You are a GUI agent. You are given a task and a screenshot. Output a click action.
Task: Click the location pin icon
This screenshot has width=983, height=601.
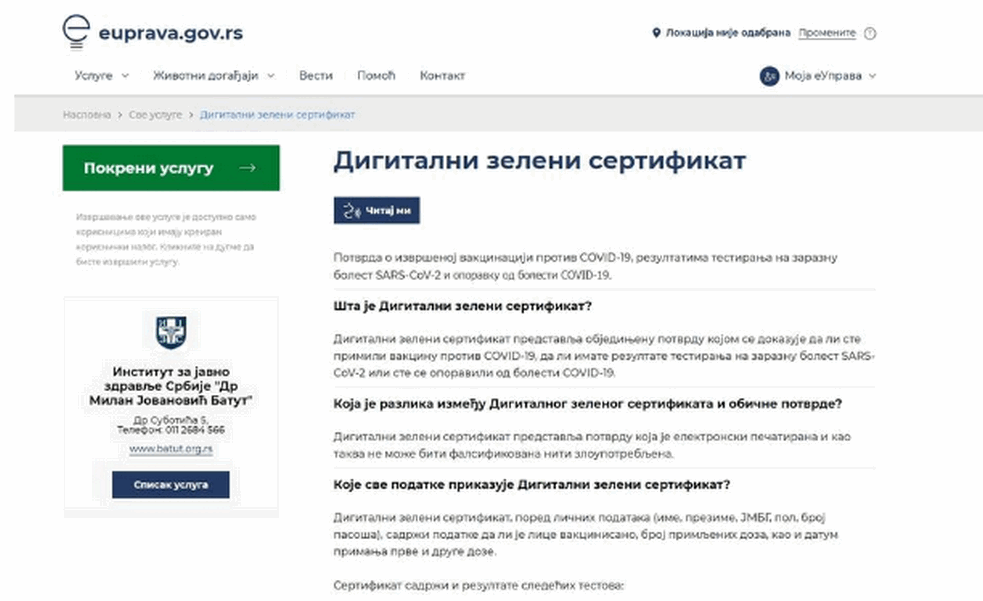pyautogui.click(x=656, y=33)
